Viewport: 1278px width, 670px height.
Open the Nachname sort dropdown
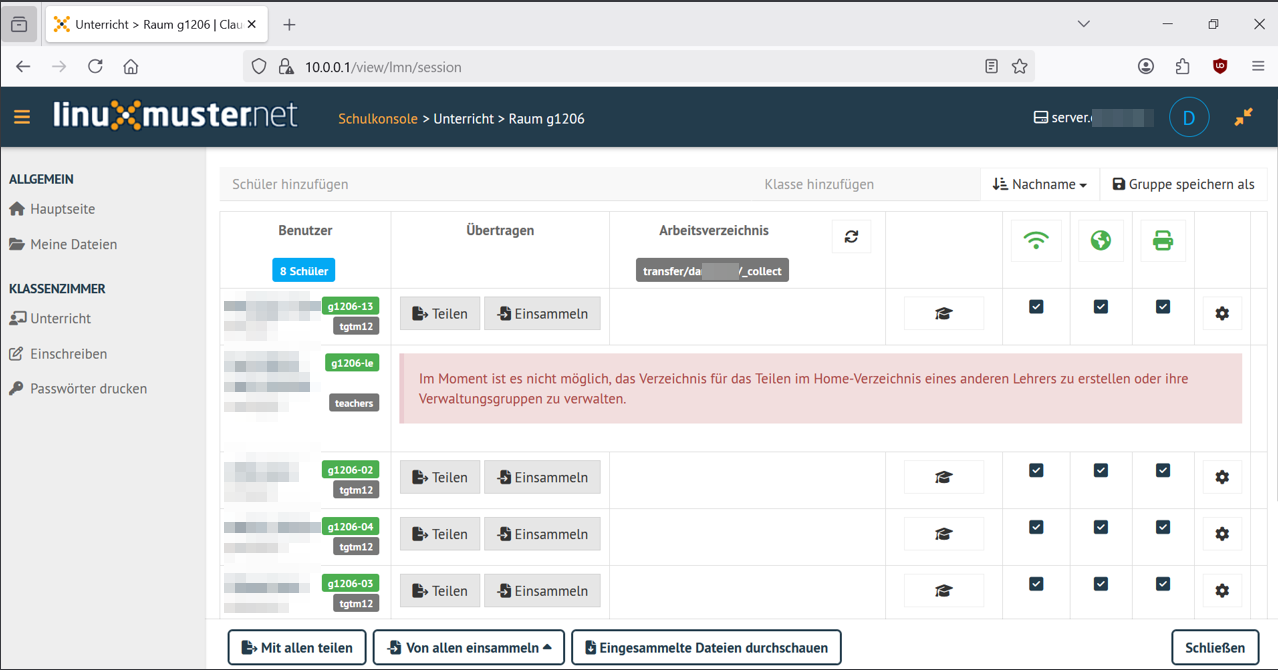point(1040,184)
